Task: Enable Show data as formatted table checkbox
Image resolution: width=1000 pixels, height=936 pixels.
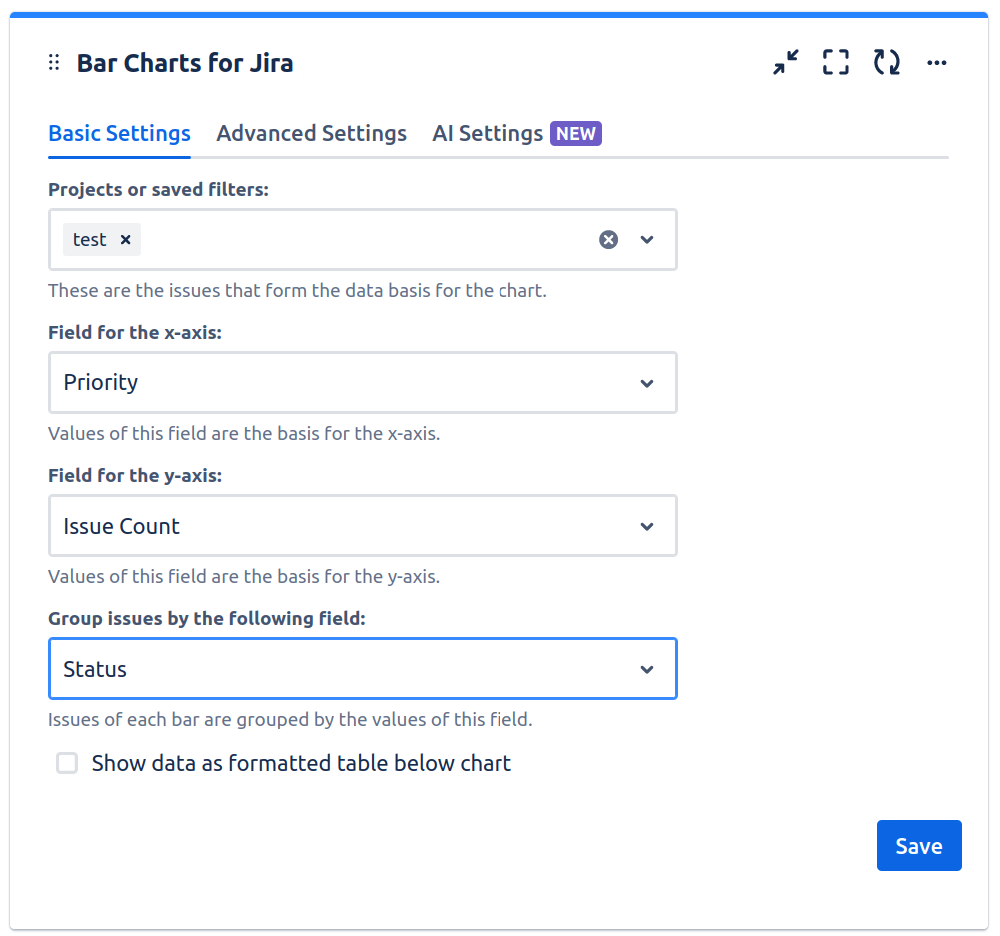Action: 67,764
